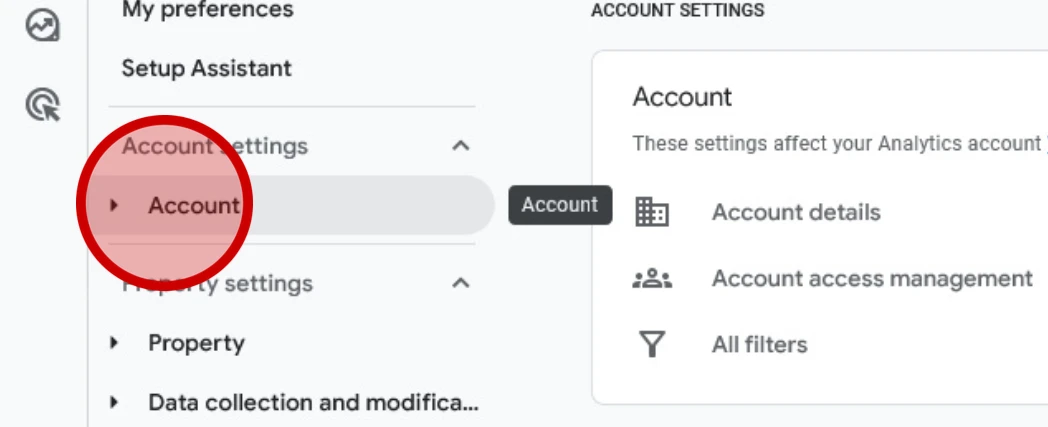1048x427 pixels.
Task: Open Account access management link
Action: point(872,278)
